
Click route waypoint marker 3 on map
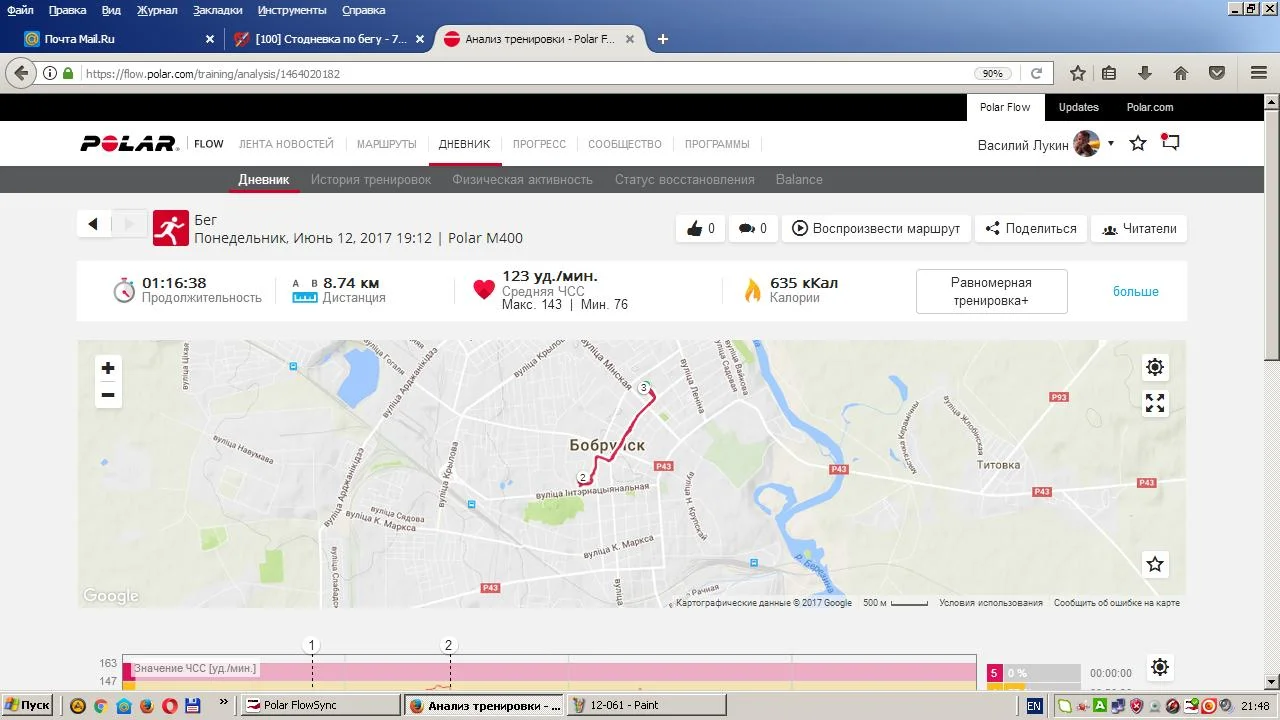coord(644,387)
